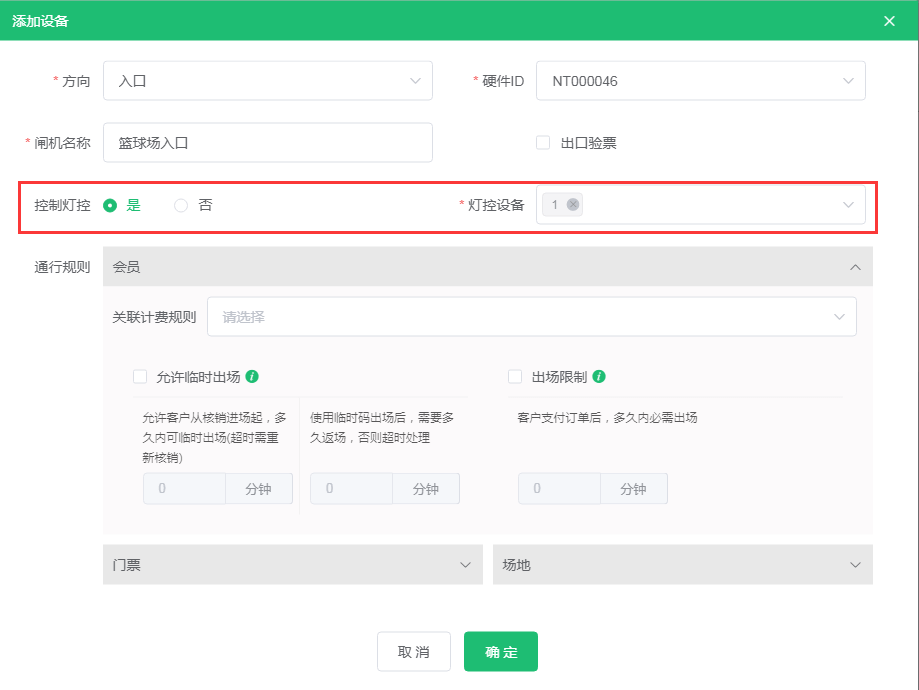
Task: Click the 出场限制 minutes input field
Action: coord(559,489)
